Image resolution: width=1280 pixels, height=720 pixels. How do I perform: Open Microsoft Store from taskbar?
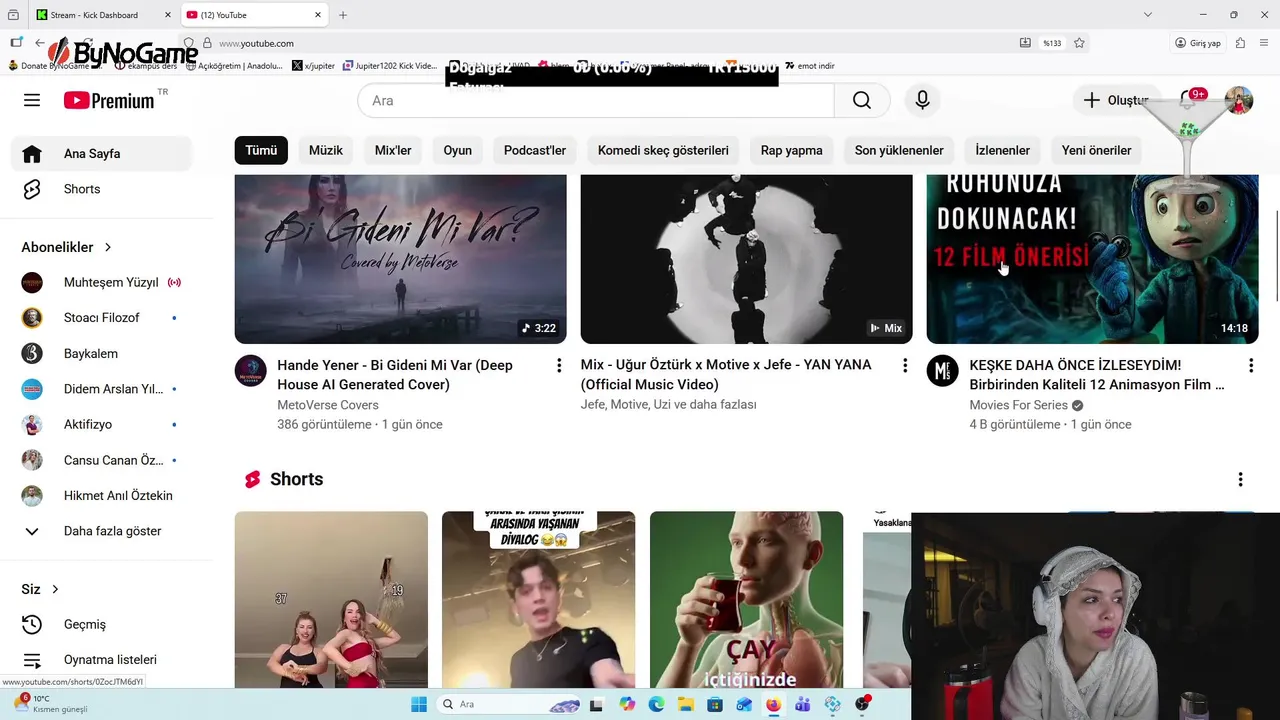[714, 704]
